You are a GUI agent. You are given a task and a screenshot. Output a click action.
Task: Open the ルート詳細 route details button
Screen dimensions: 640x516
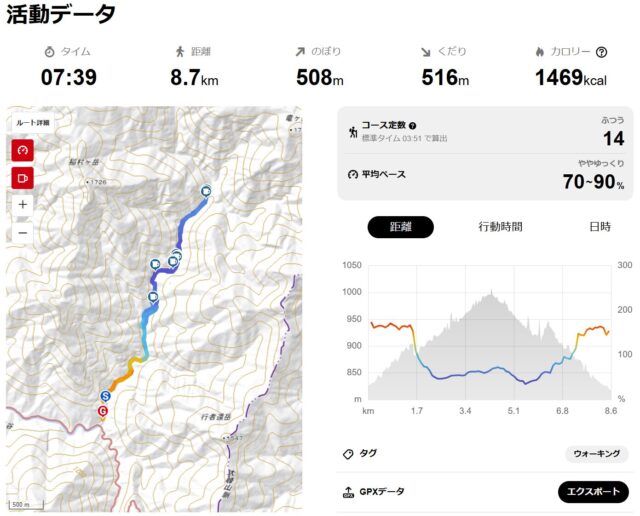[33, 122]
